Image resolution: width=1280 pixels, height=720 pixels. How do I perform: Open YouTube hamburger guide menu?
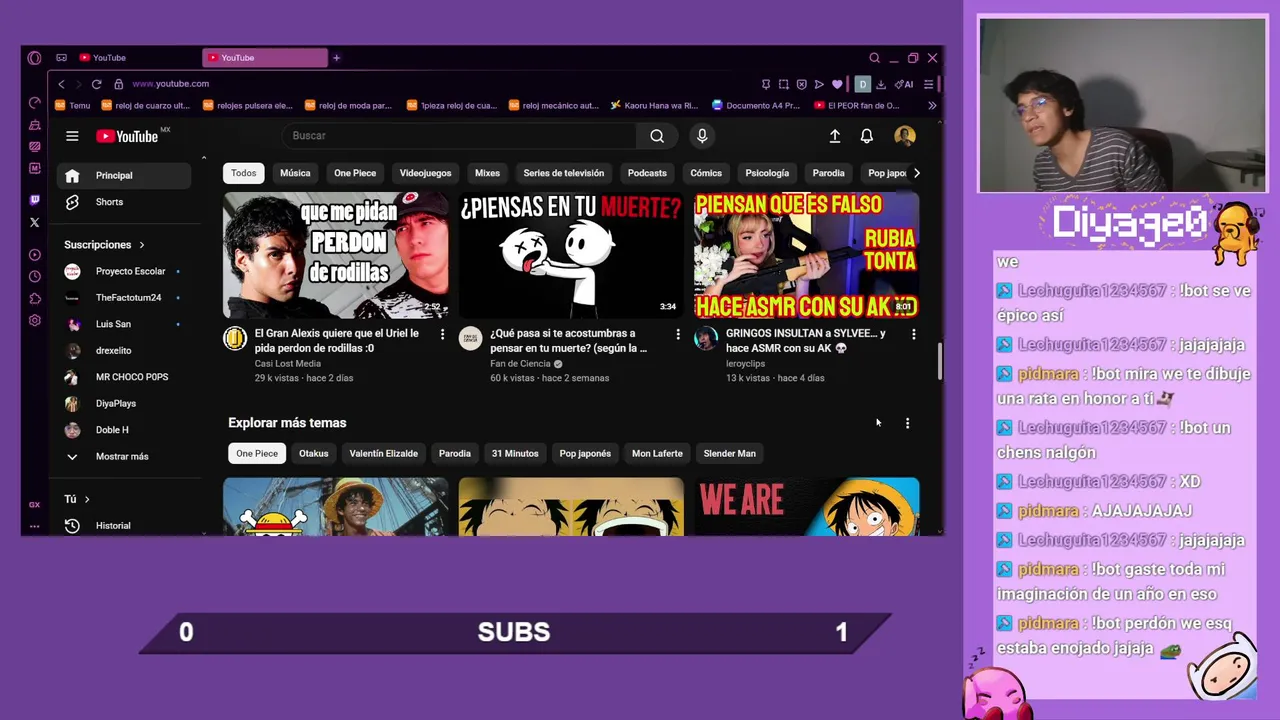[72, 136]
